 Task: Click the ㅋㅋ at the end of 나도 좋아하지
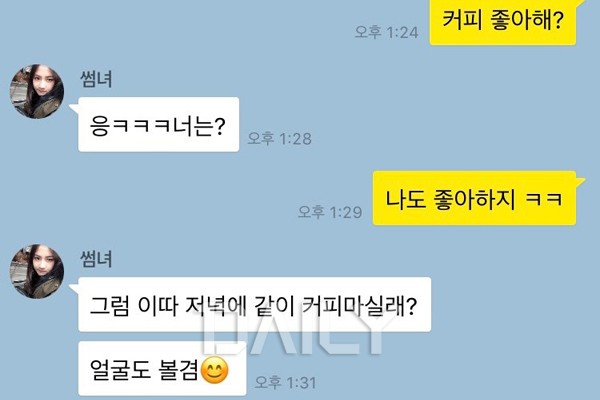click(x=544, y=199)
